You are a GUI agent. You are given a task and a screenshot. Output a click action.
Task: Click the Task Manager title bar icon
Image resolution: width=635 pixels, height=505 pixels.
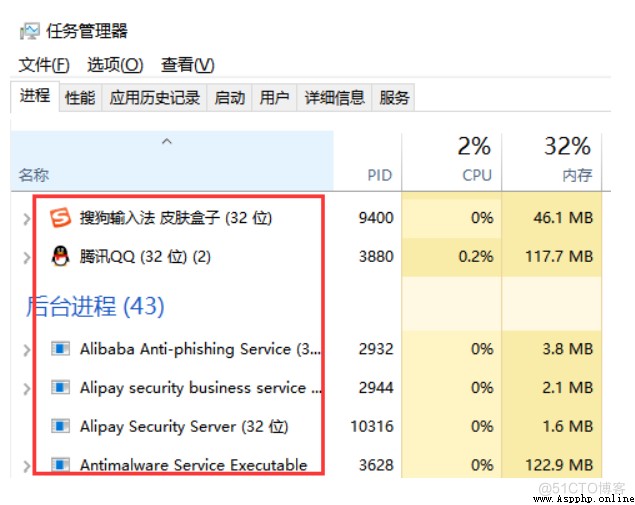point(30,31)
